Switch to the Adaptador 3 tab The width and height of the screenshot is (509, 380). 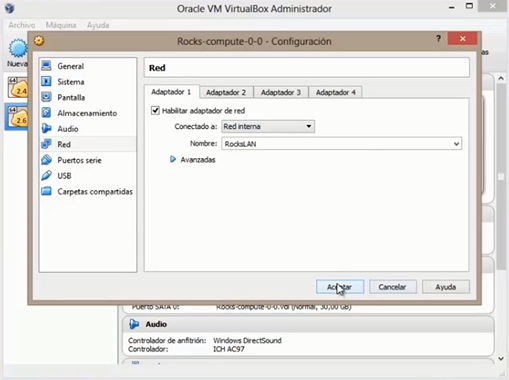281,92
